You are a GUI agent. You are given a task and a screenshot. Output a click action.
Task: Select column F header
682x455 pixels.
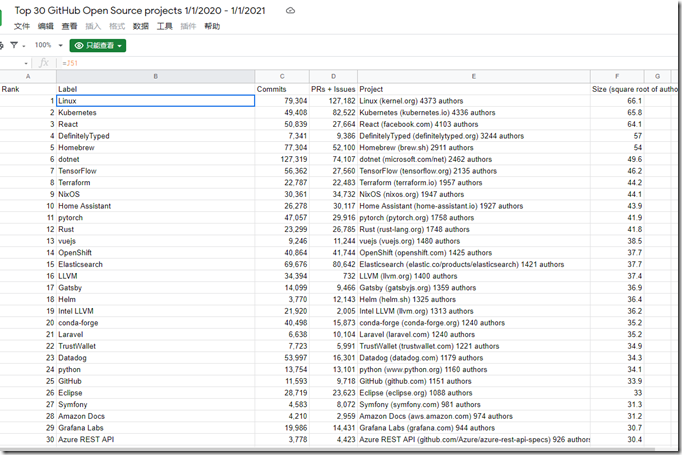[617, 76]
